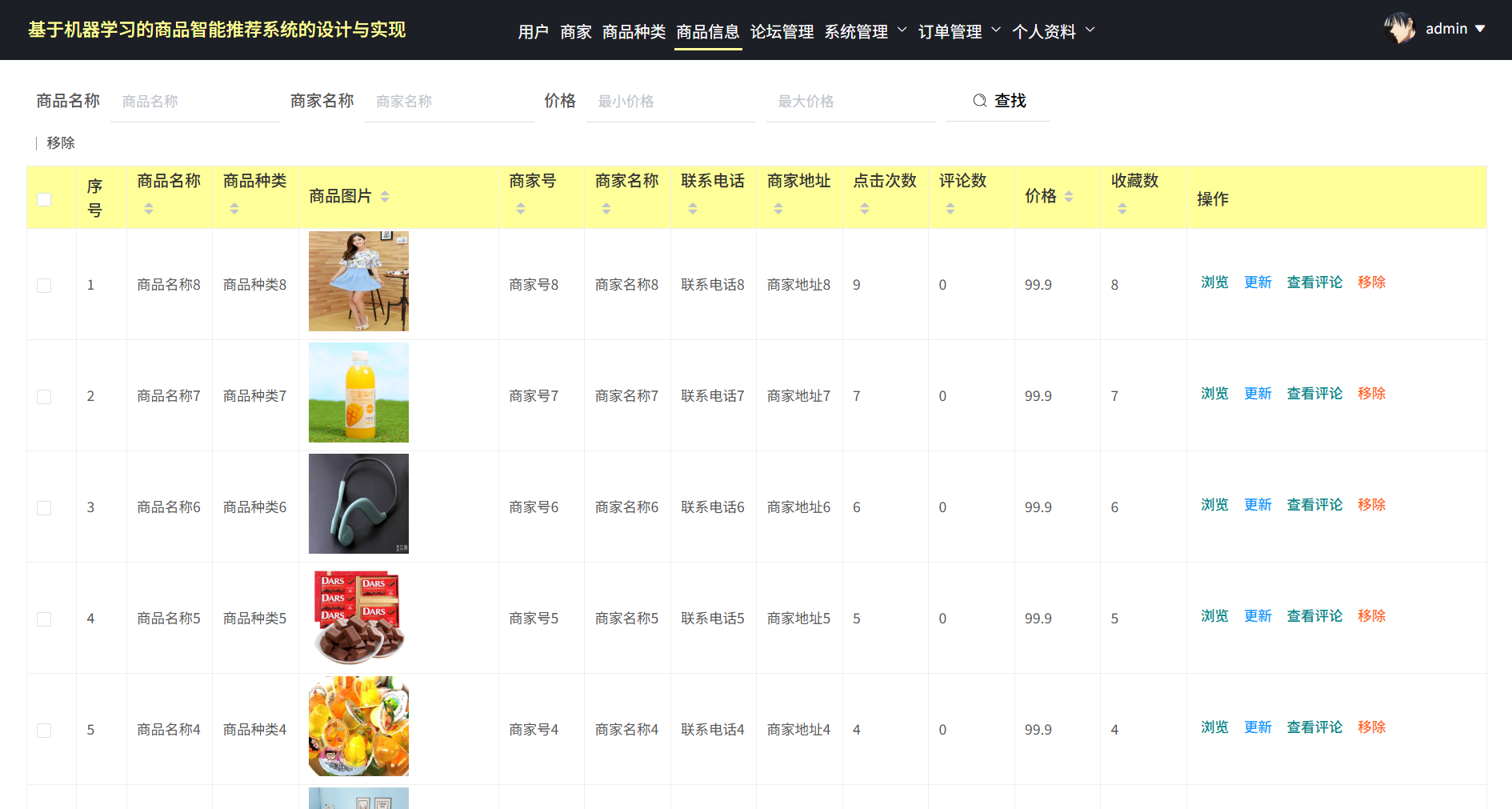
Task: Sort by 商家地址 column arrows
Action: [x=778, y=209]
